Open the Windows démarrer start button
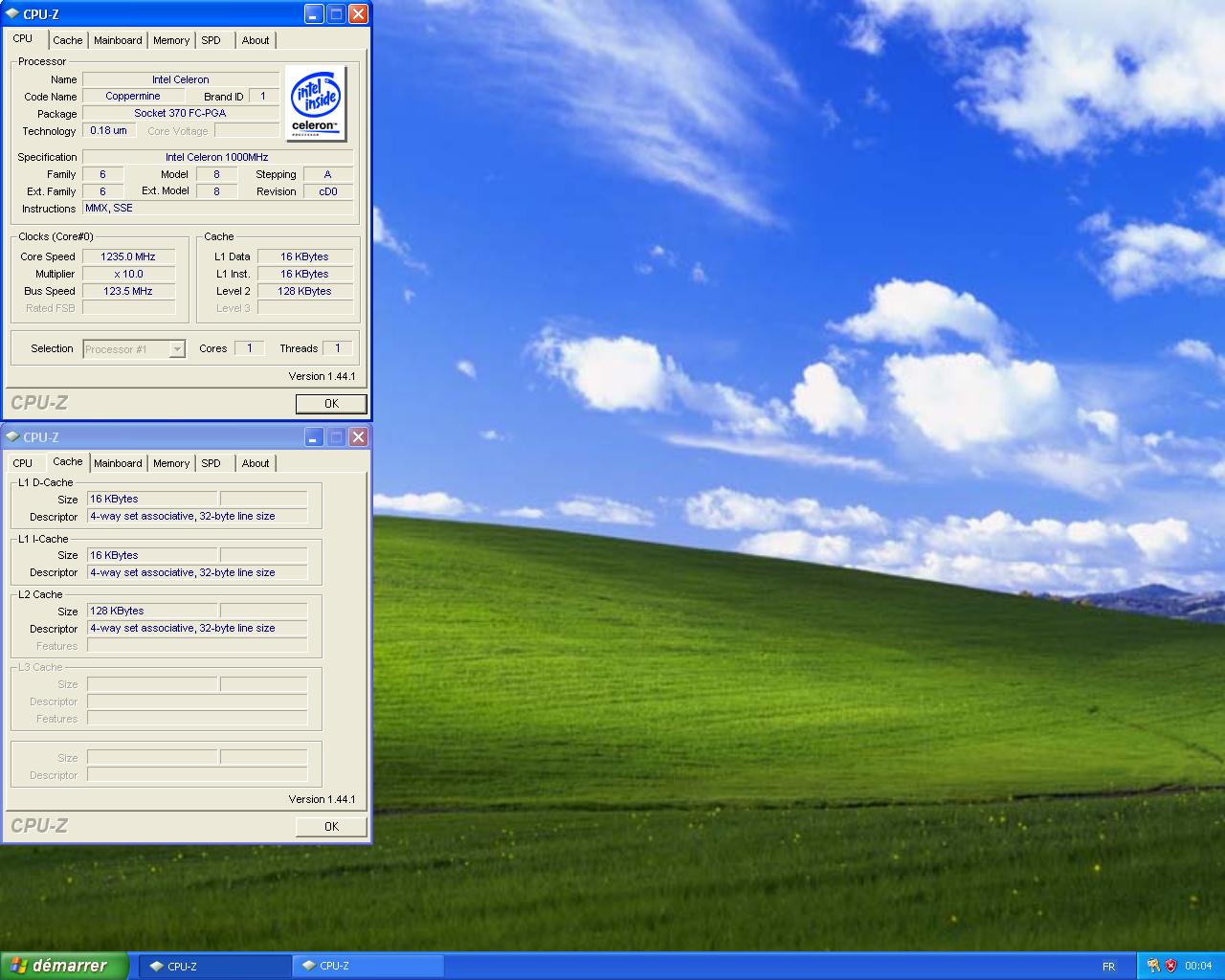Viewport: 1225px width, 980px height. [64, 966]
